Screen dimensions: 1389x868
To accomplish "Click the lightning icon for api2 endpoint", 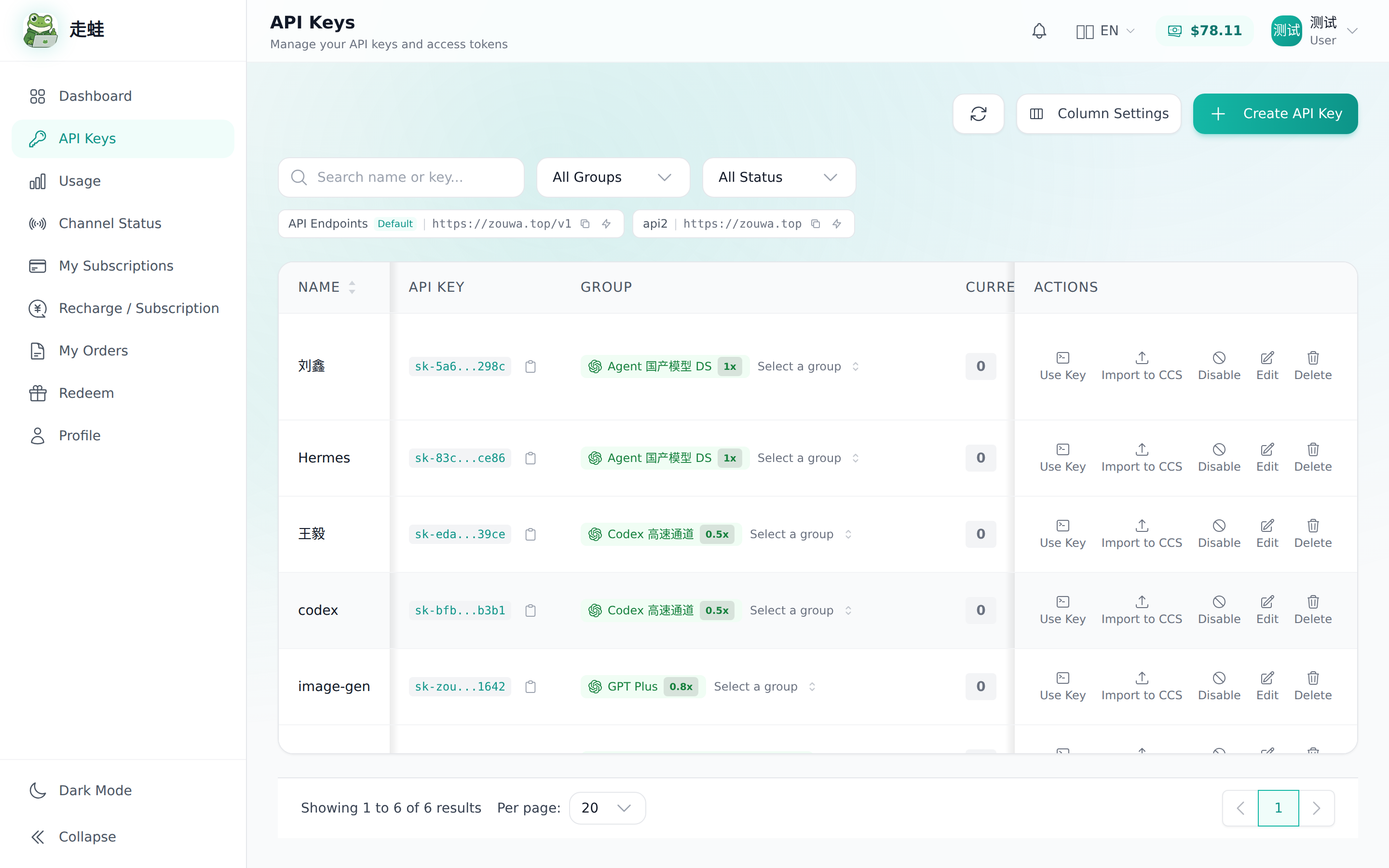I will [x=837, y=224].
